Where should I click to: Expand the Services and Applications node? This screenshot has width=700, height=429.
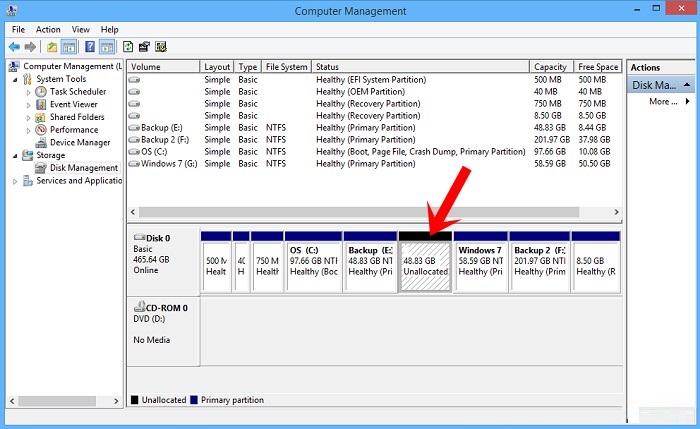(15, 181)
